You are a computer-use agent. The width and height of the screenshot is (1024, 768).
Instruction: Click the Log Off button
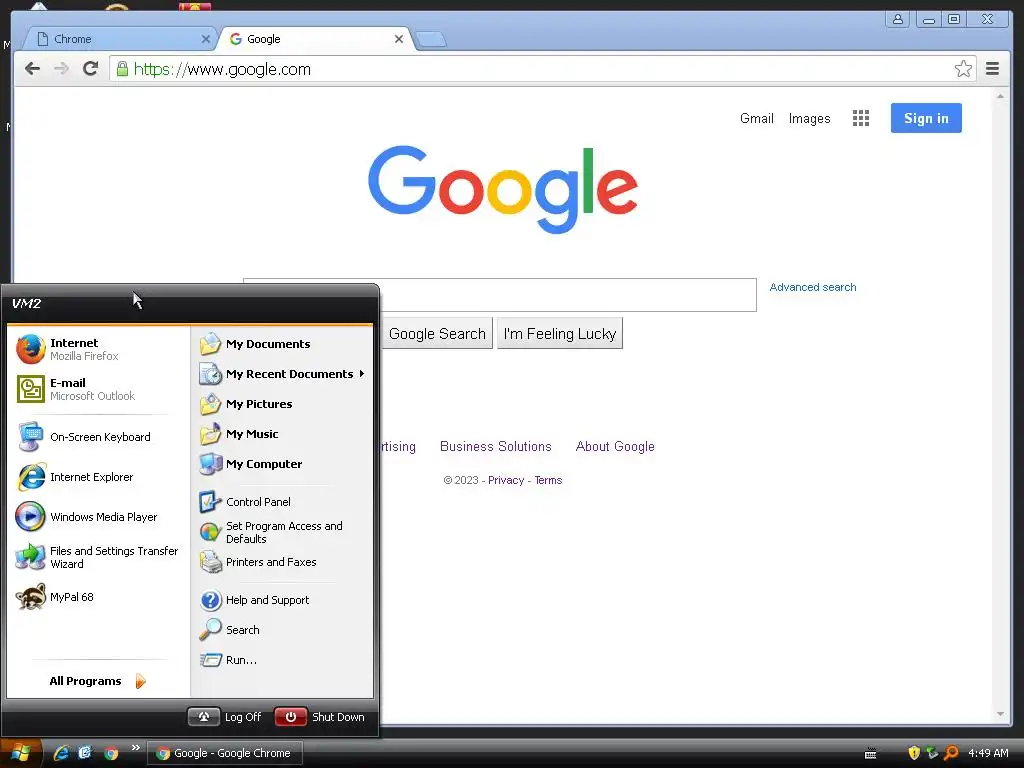[225, 717]
